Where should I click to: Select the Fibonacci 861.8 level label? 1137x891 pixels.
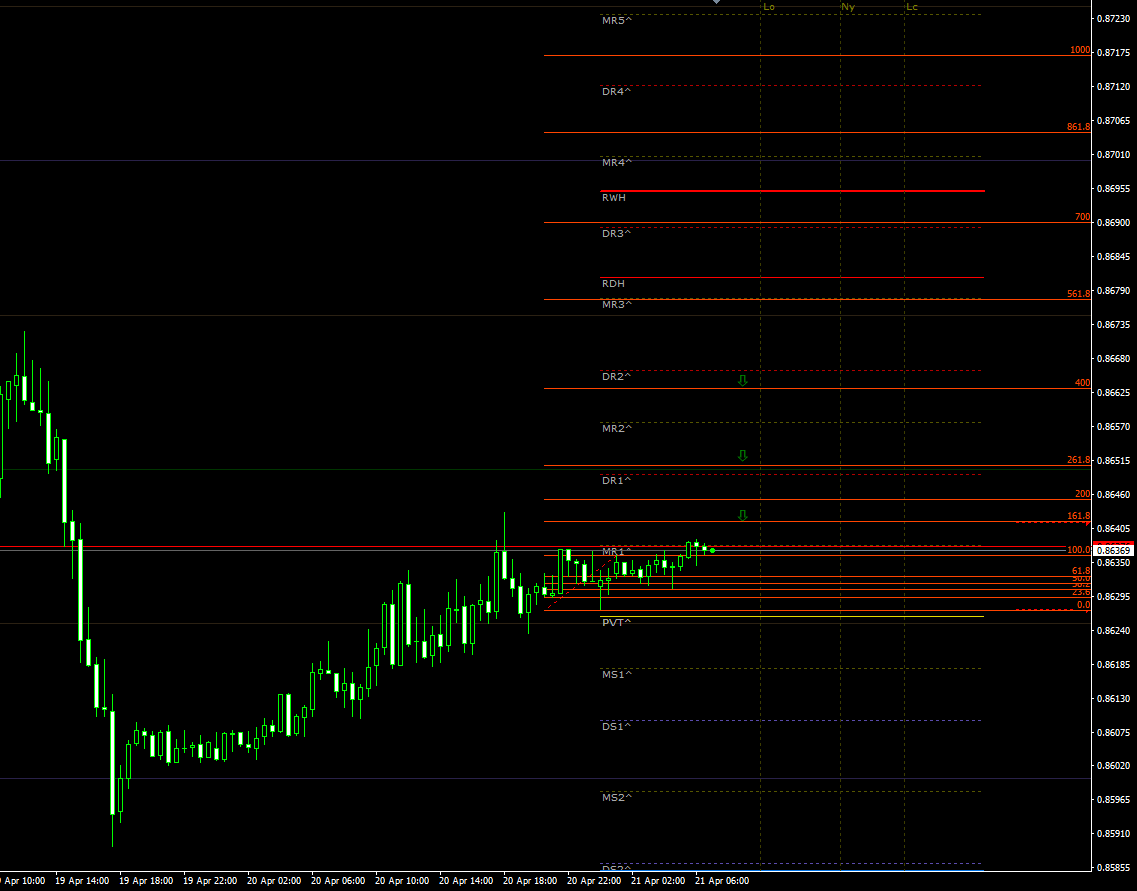pyautogui.click(x=1077, y=127)
